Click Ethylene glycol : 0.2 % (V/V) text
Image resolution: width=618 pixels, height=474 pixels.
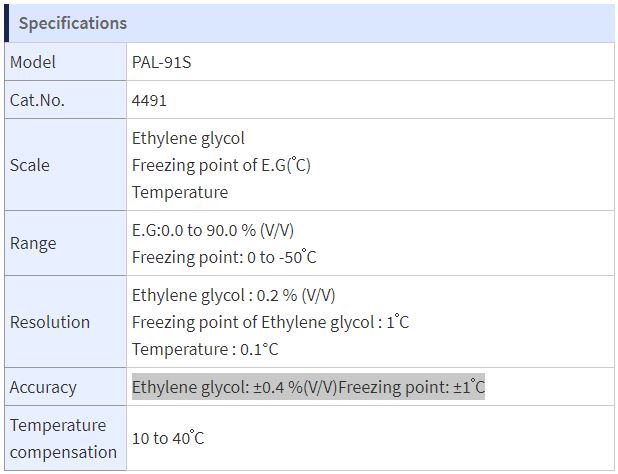tap(234, 295)
